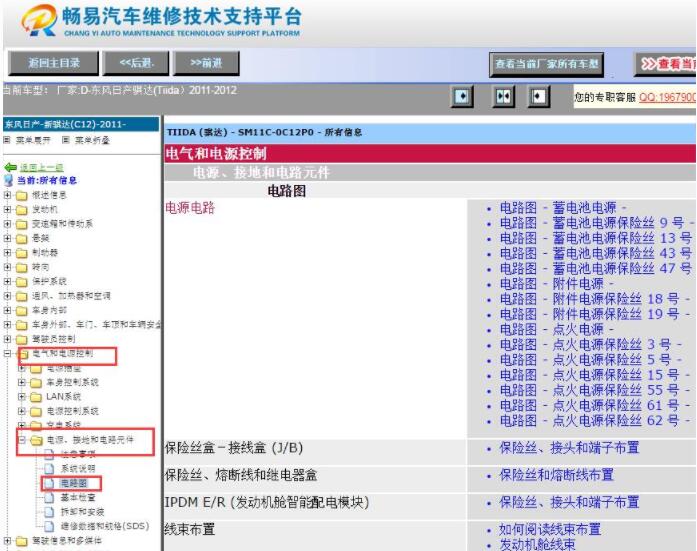Open link 点火电源保险丝 5 号
Viewport: 697px width, 551px height.
pyautogui.click(x=591, y=359)
